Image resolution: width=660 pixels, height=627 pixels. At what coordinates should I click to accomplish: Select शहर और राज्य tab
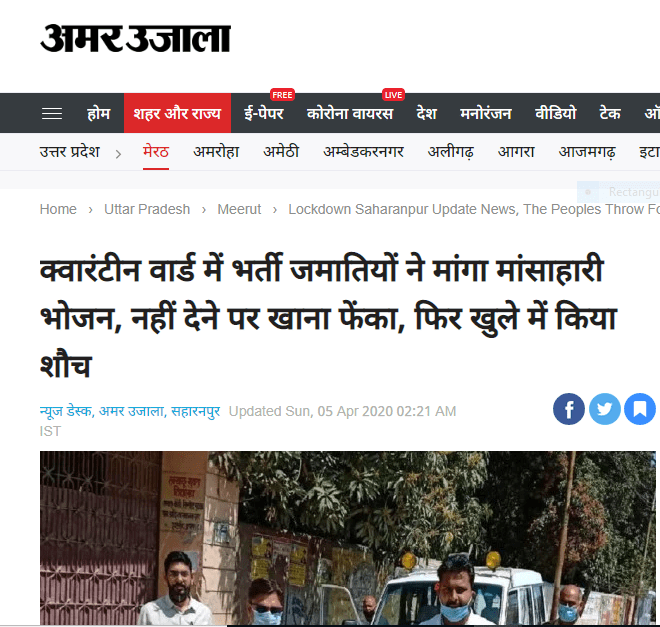(177, 113)
